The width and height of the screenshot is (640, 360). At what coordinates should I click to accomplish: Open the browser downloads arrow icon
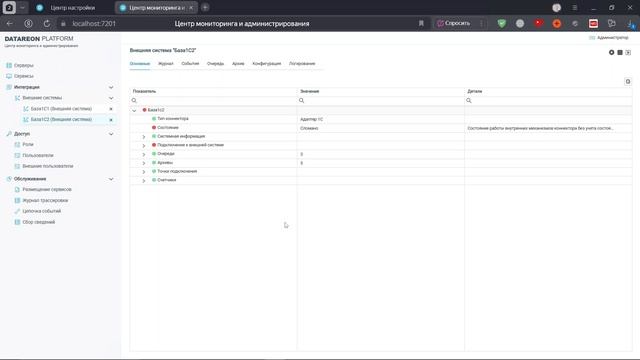pos(631,24)
